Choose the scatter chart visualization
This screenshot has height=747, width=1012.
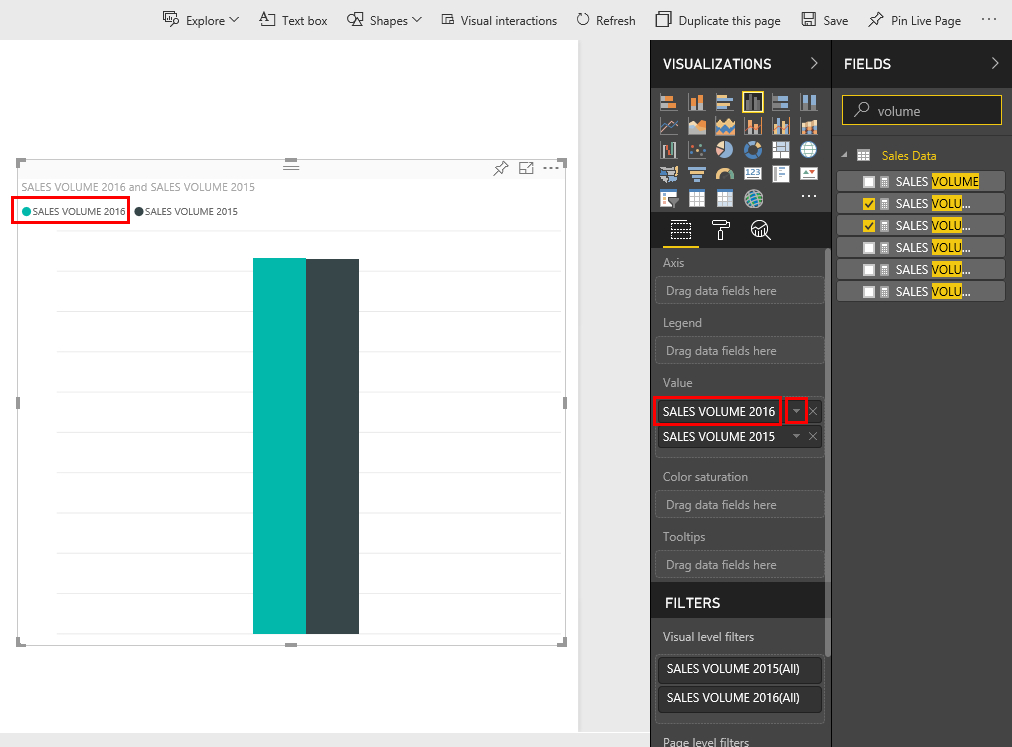[x=697, y=150]
